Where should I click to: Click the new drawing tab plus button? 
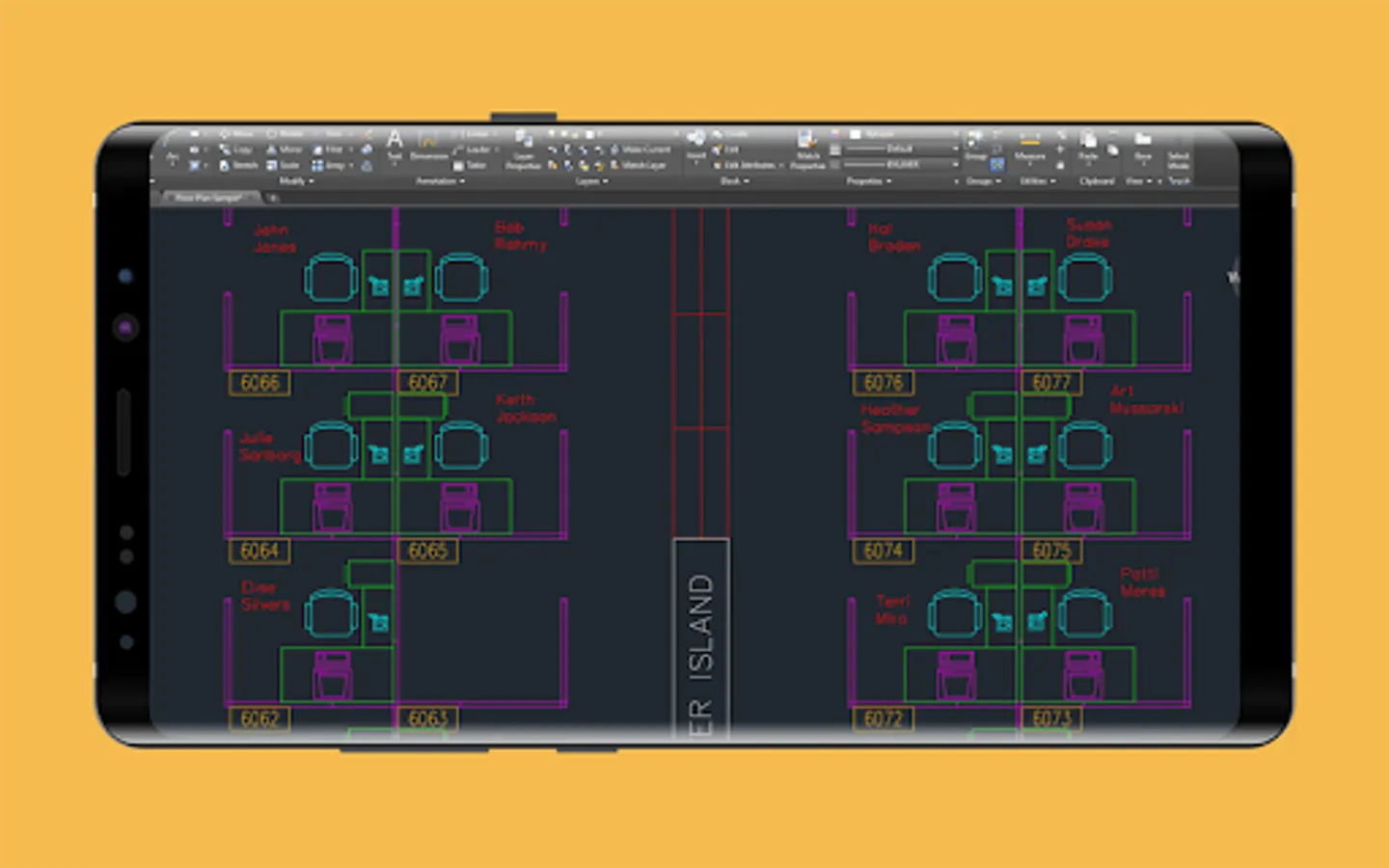point(273,198)
